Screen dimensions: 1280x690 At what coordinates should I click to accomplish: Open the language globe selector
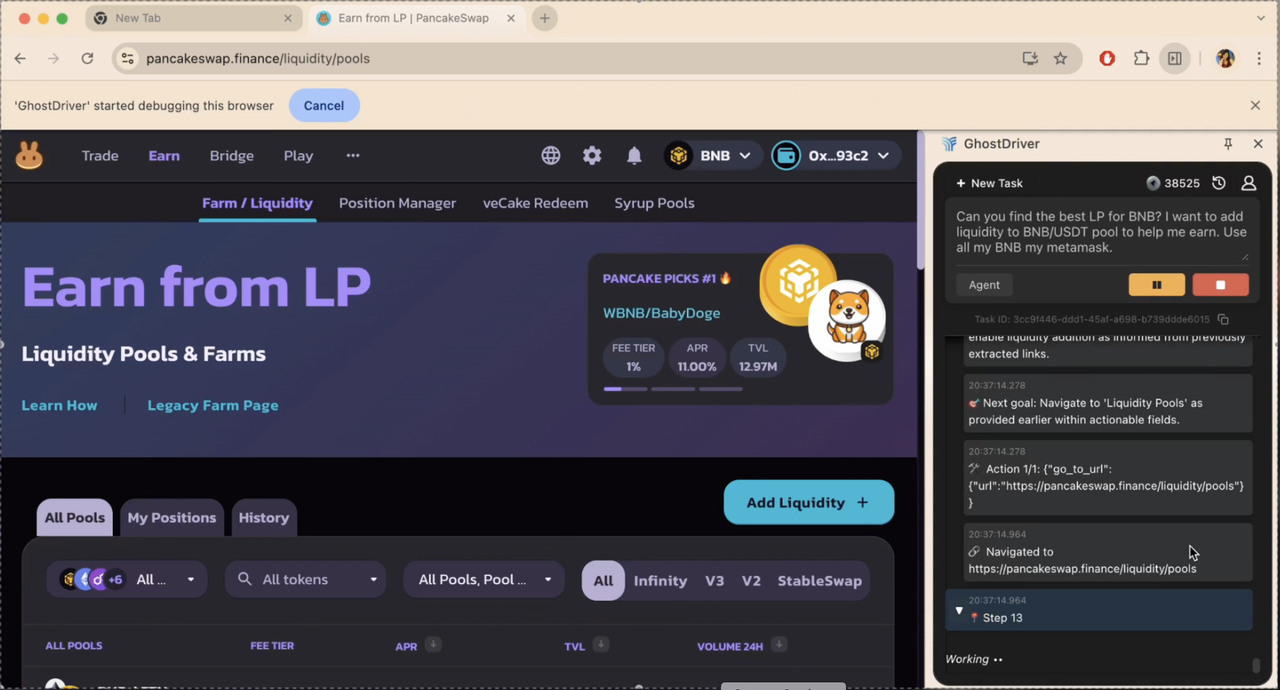point(551,156)
